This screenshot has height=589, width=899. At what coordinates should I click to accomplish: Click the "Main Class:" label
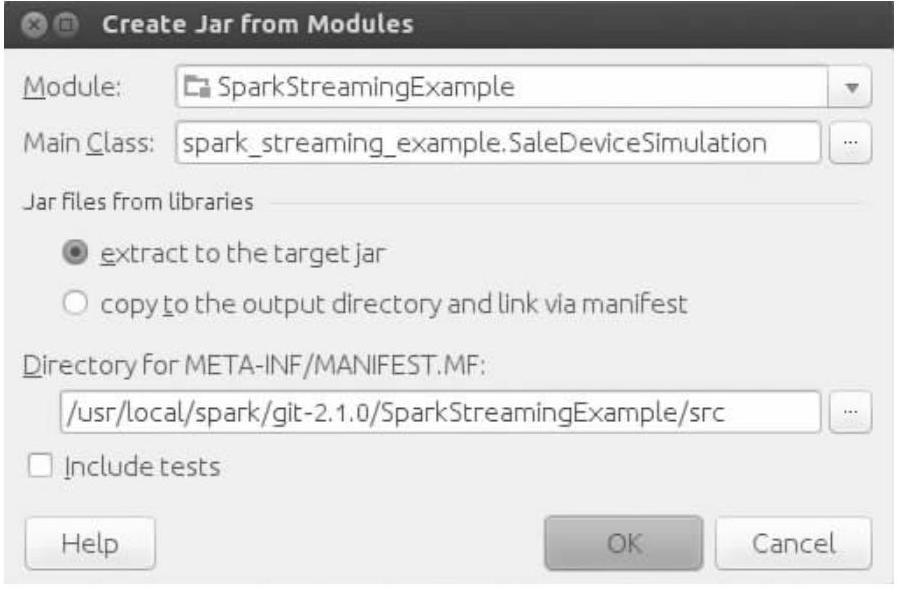tap(88, 144)
